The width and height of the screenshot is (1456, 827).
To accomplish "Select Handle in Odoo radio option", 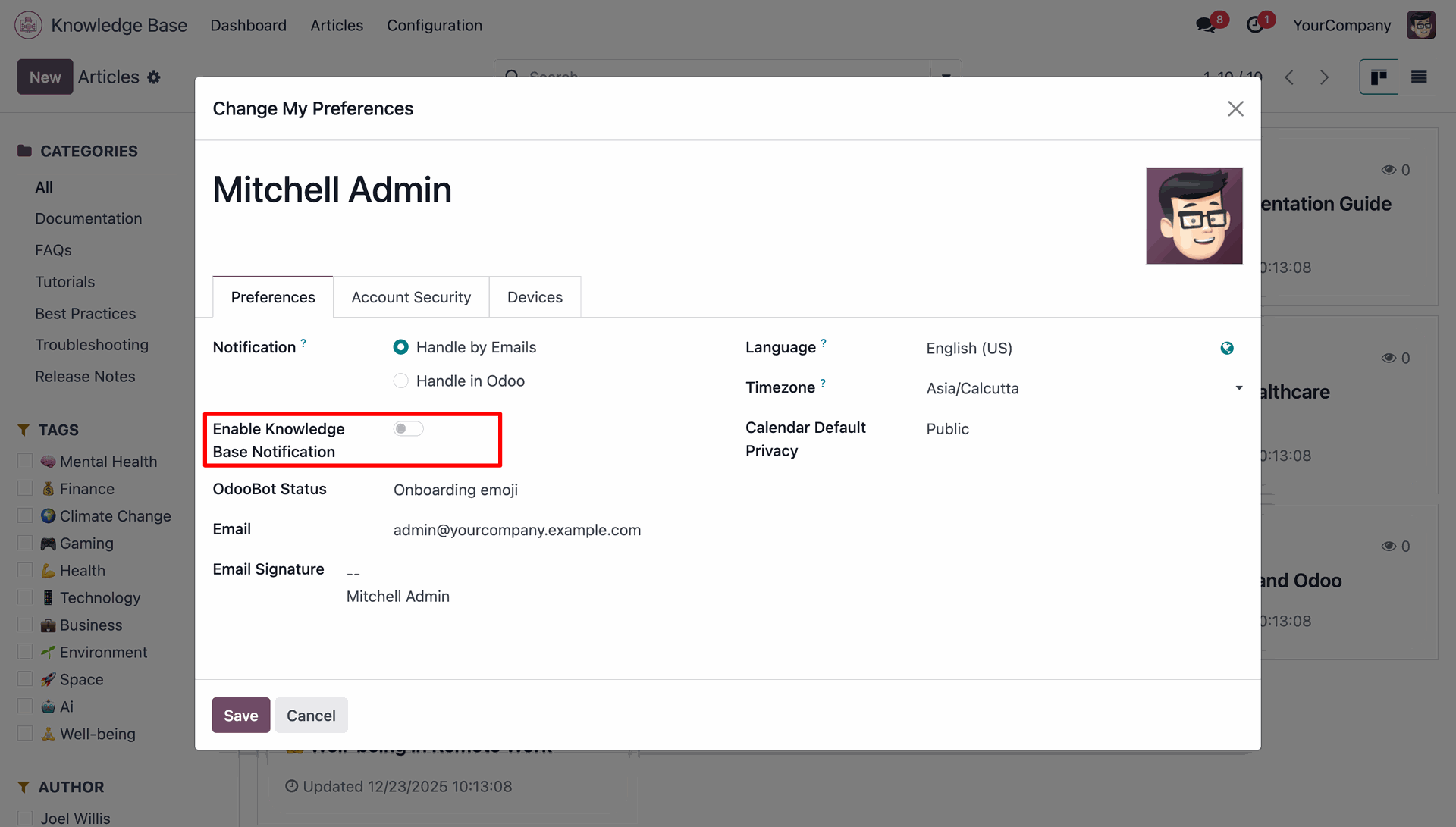I will coord(401,381).
